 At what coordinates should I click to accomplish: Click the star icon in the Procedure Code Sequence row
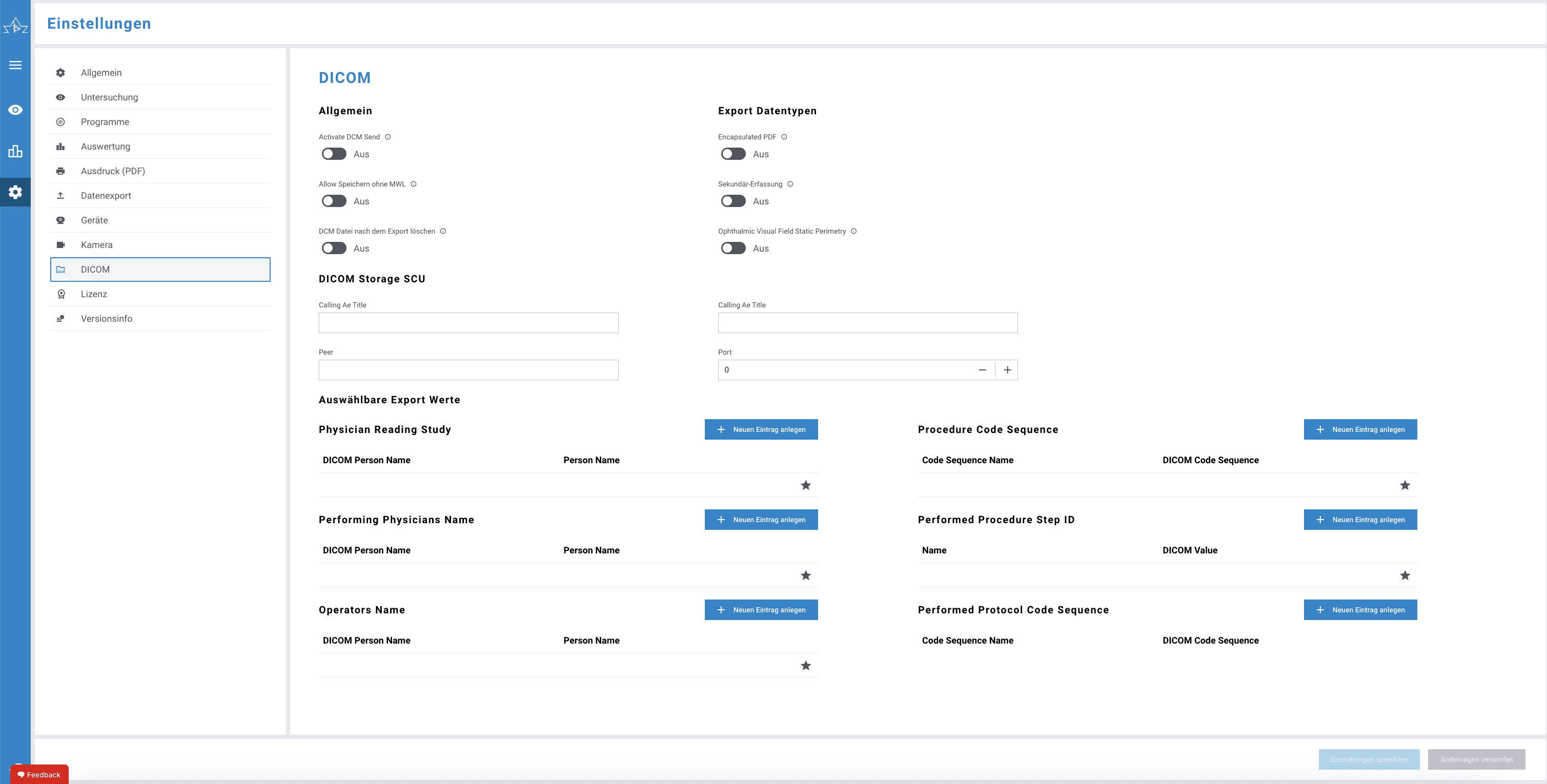(1404, 485)
